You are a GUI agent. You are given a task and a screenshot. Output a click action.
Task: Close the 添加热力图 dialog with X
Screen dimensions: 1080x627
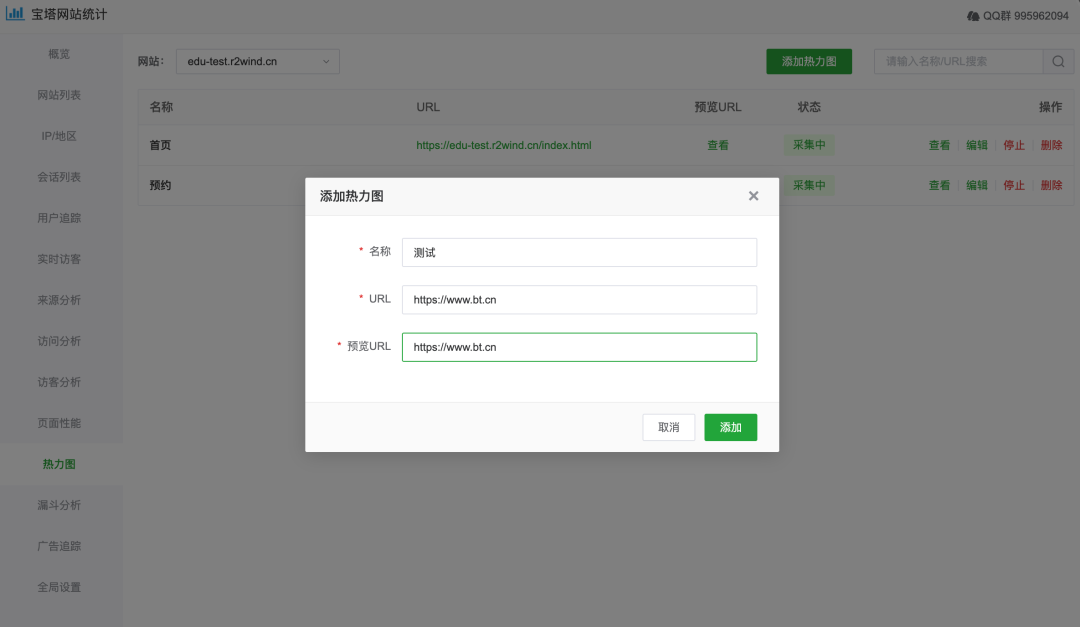tap(754, 196)
